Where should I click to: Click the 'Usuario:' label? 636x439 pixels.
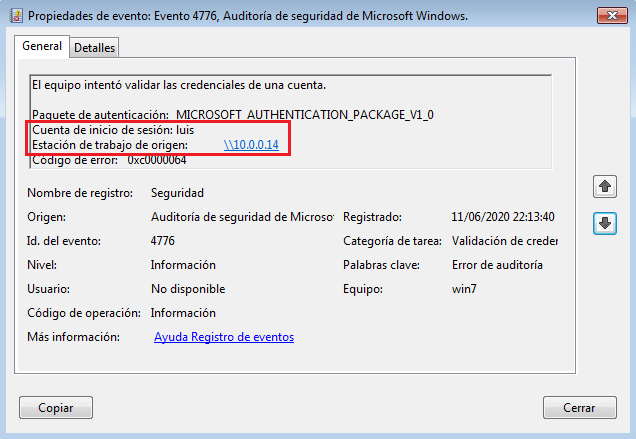point(48,289)
